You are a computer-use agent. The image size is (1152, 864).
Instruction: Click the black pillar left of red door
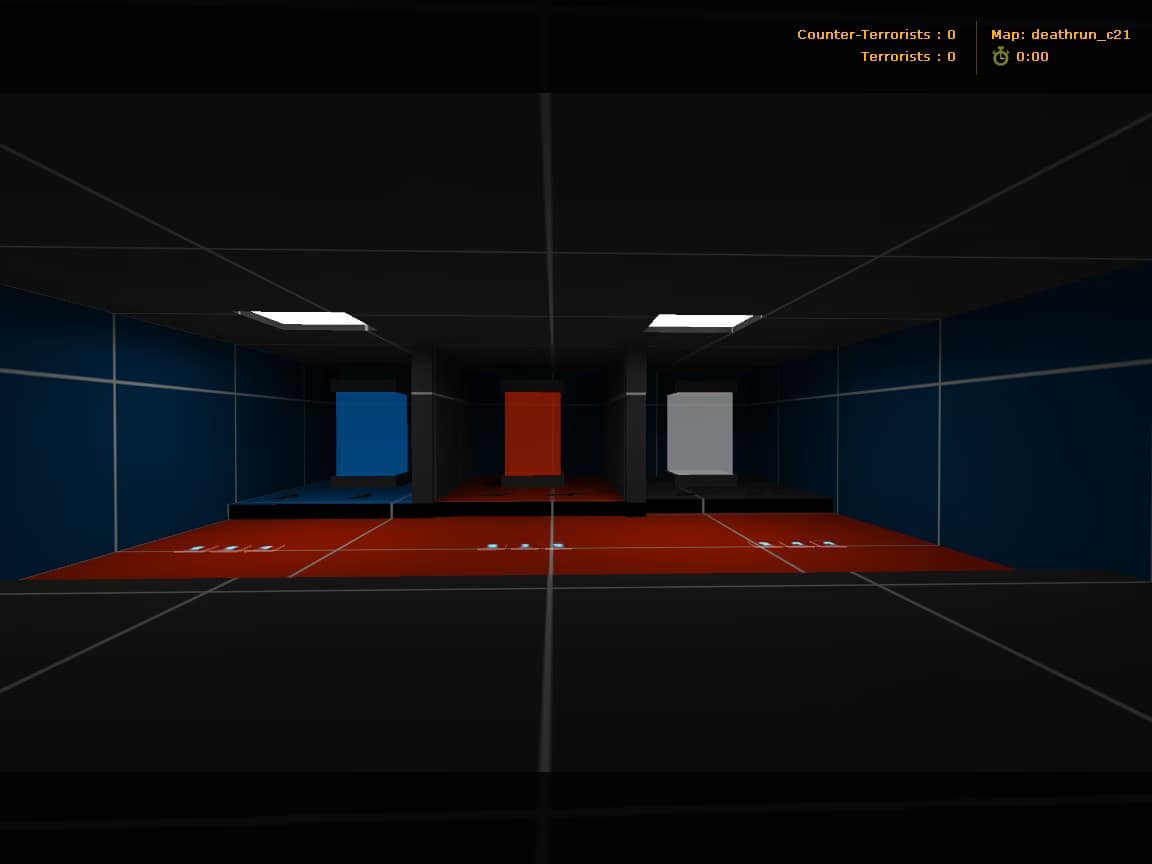tap(423, 425)
